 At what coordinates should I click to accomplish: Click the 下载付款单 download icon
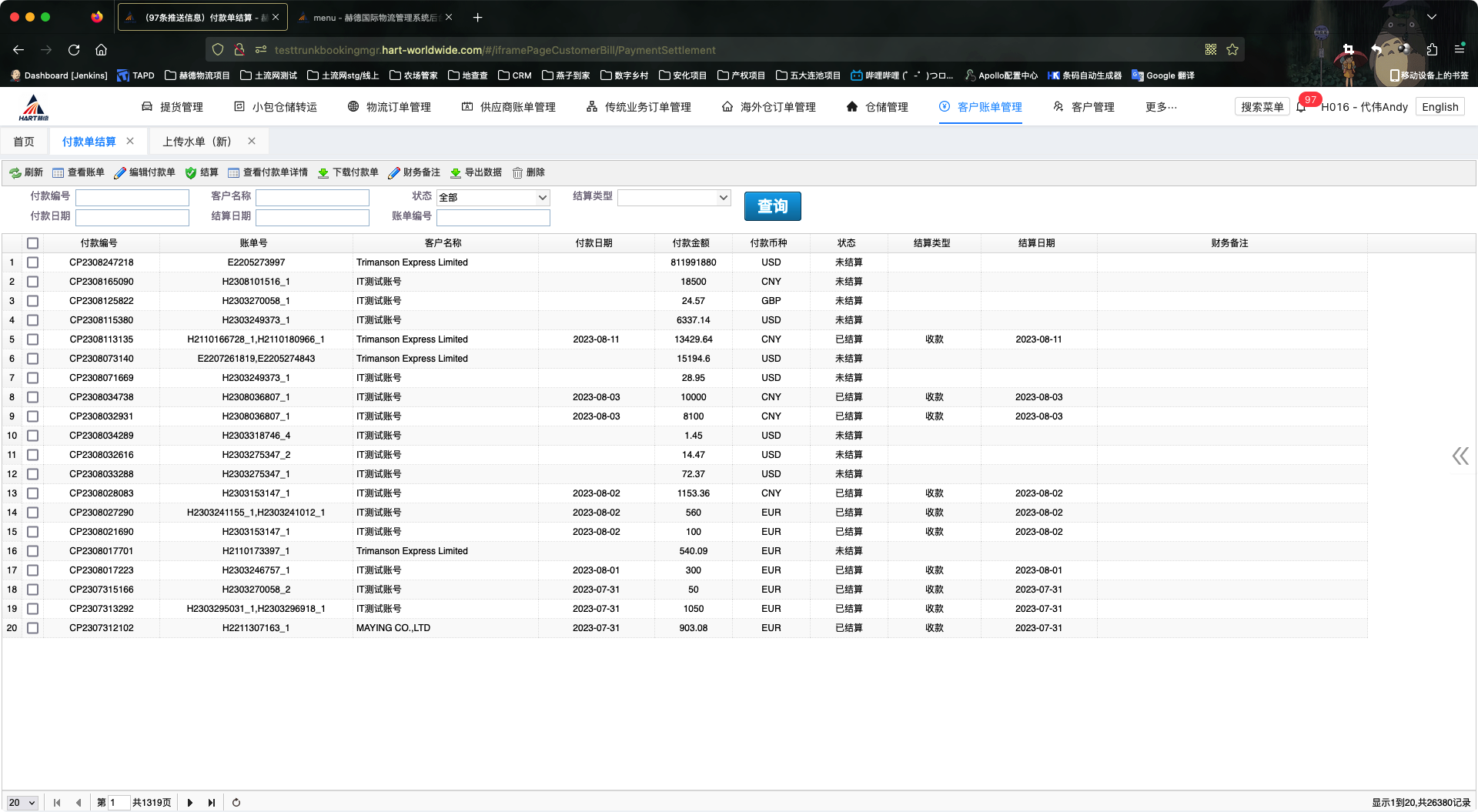click(x=323, y=173)
